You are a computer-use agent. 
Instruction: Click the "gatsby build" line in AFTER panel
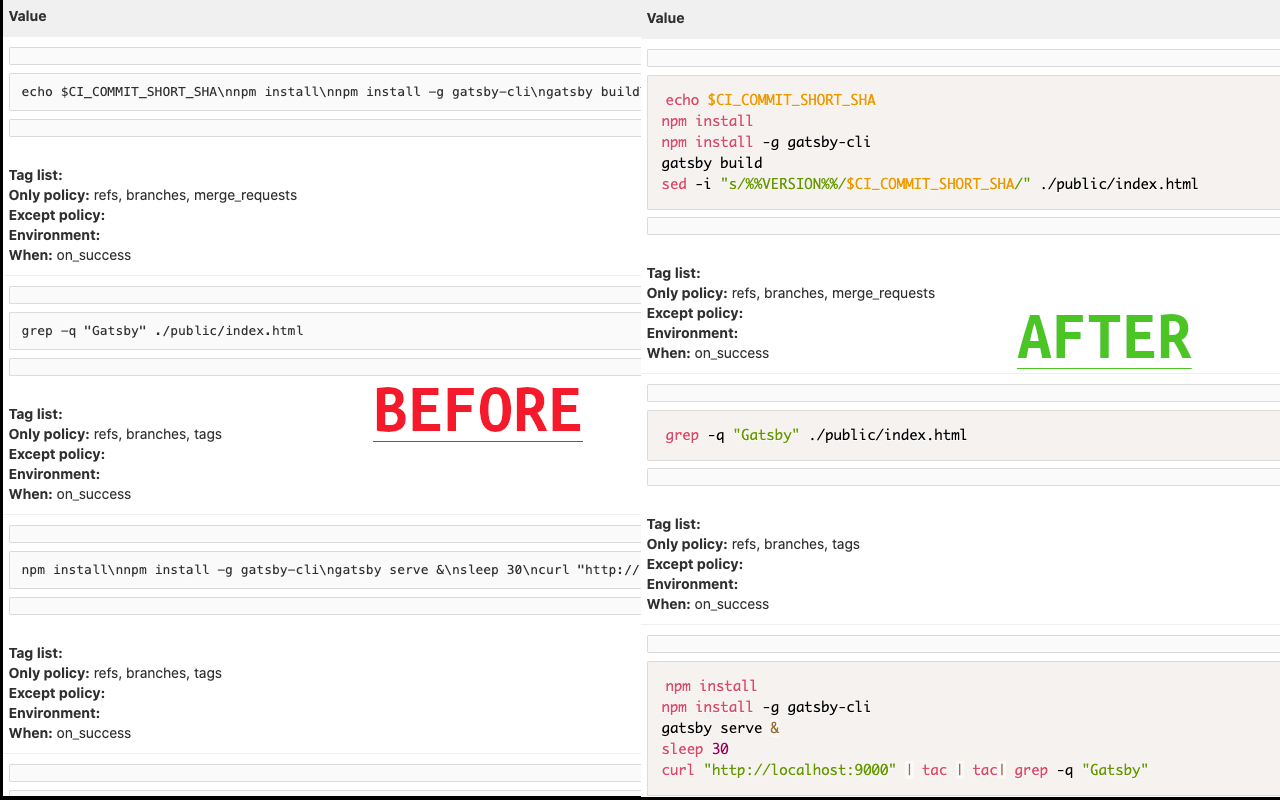(x=712, y=163)
